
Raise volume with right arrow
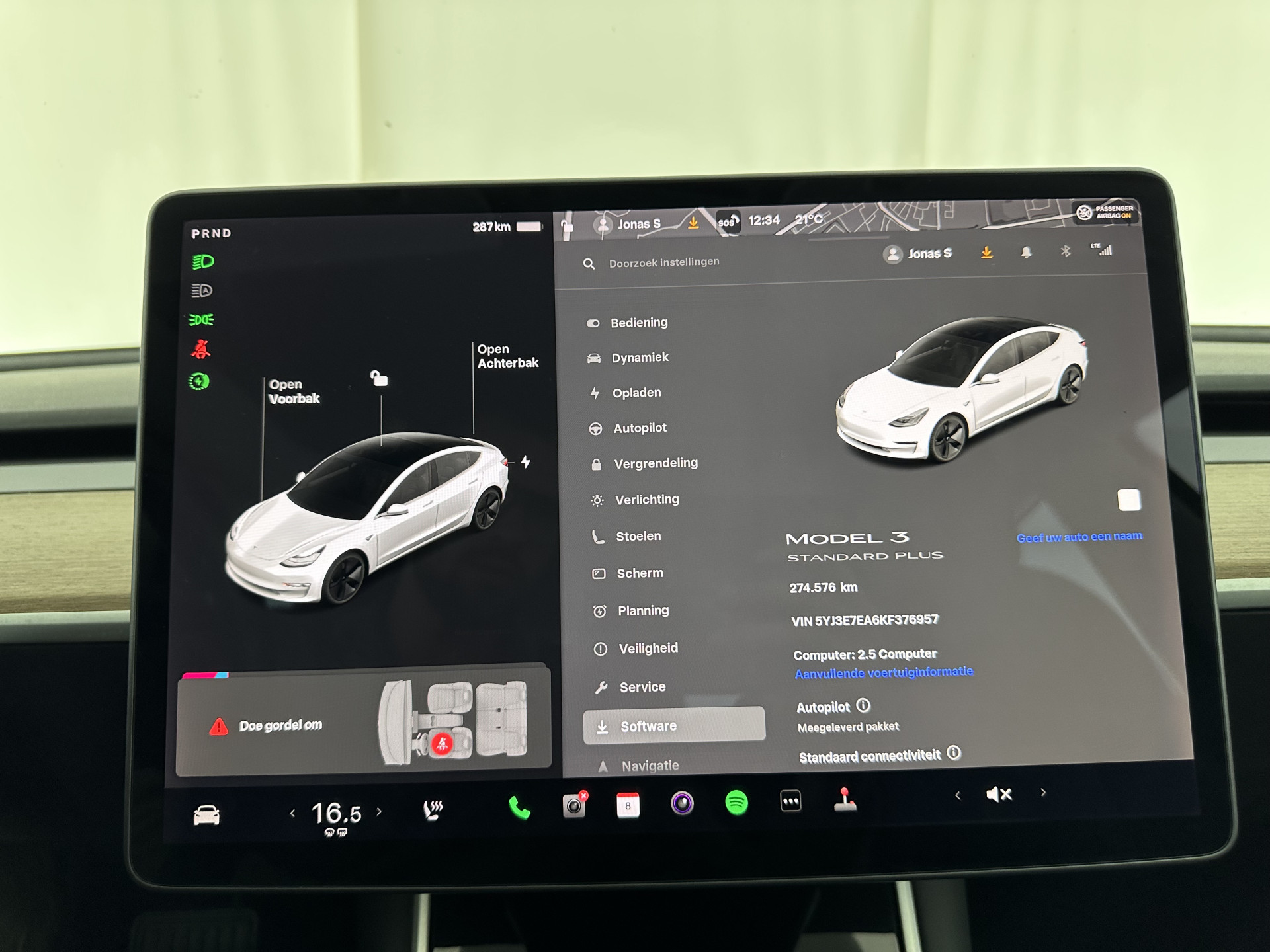[x=1043, y=792]
